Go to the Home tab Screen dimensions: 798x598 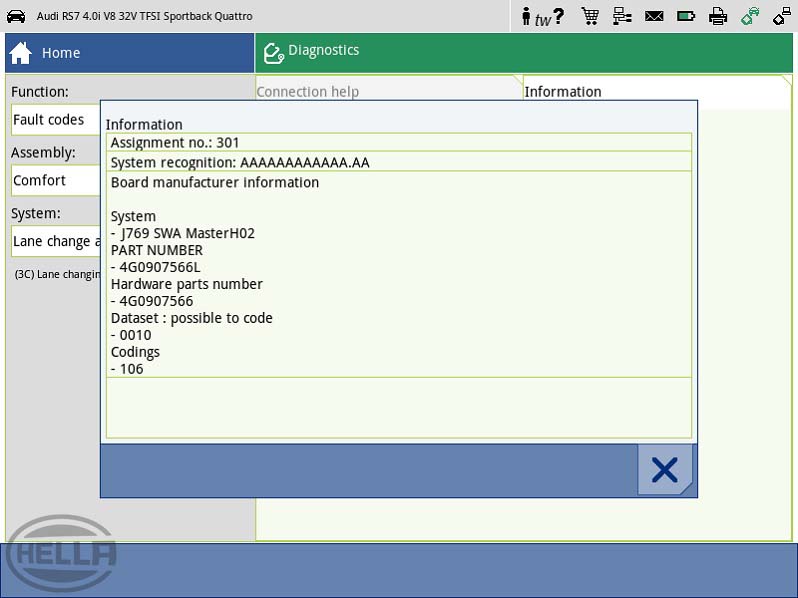[x=130, y=53]
